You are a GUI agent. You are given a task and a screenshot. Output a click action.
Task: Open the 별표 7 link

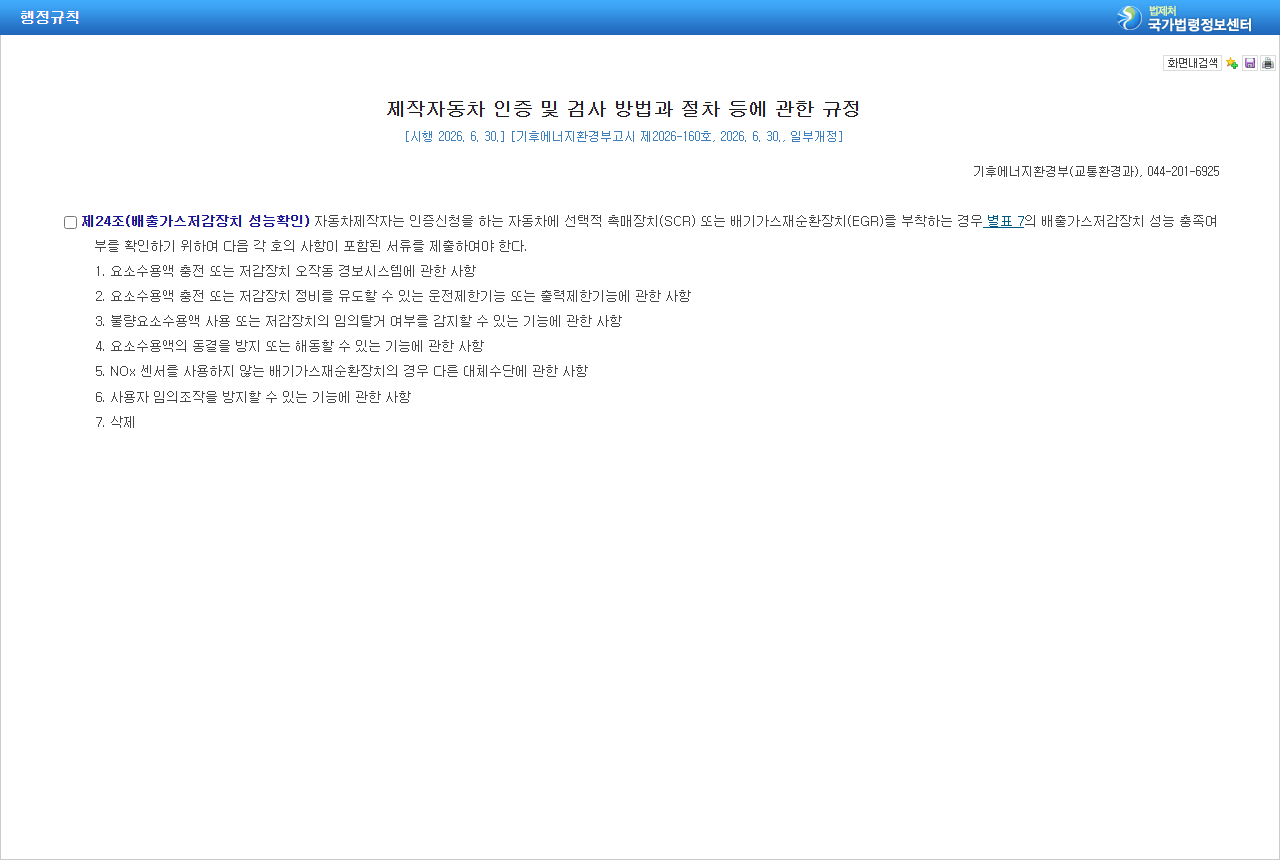[1005, 221]
